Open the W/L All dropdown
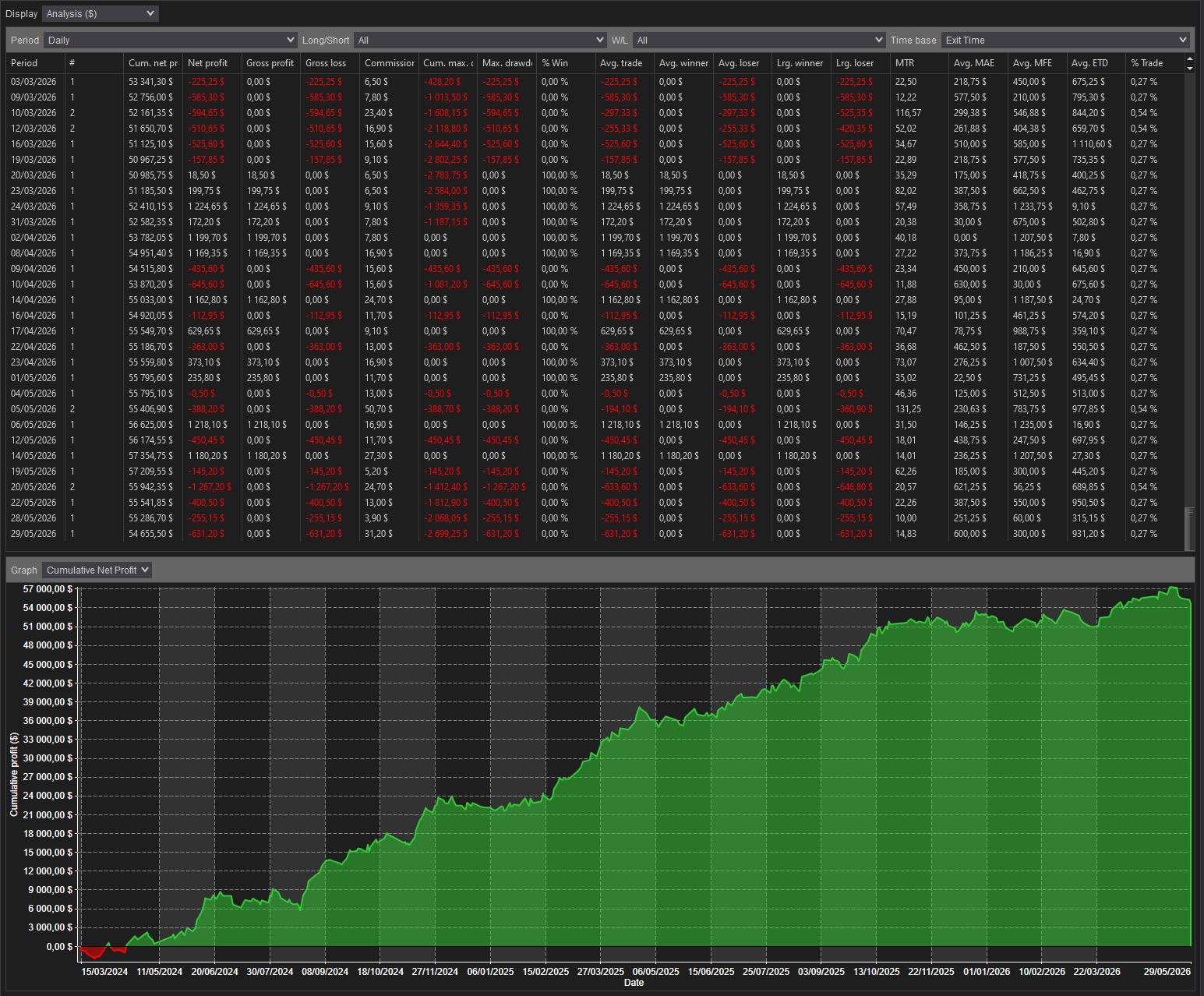Screen dimensions: 1204x996 pyautogui.click(x=759, y=41)
